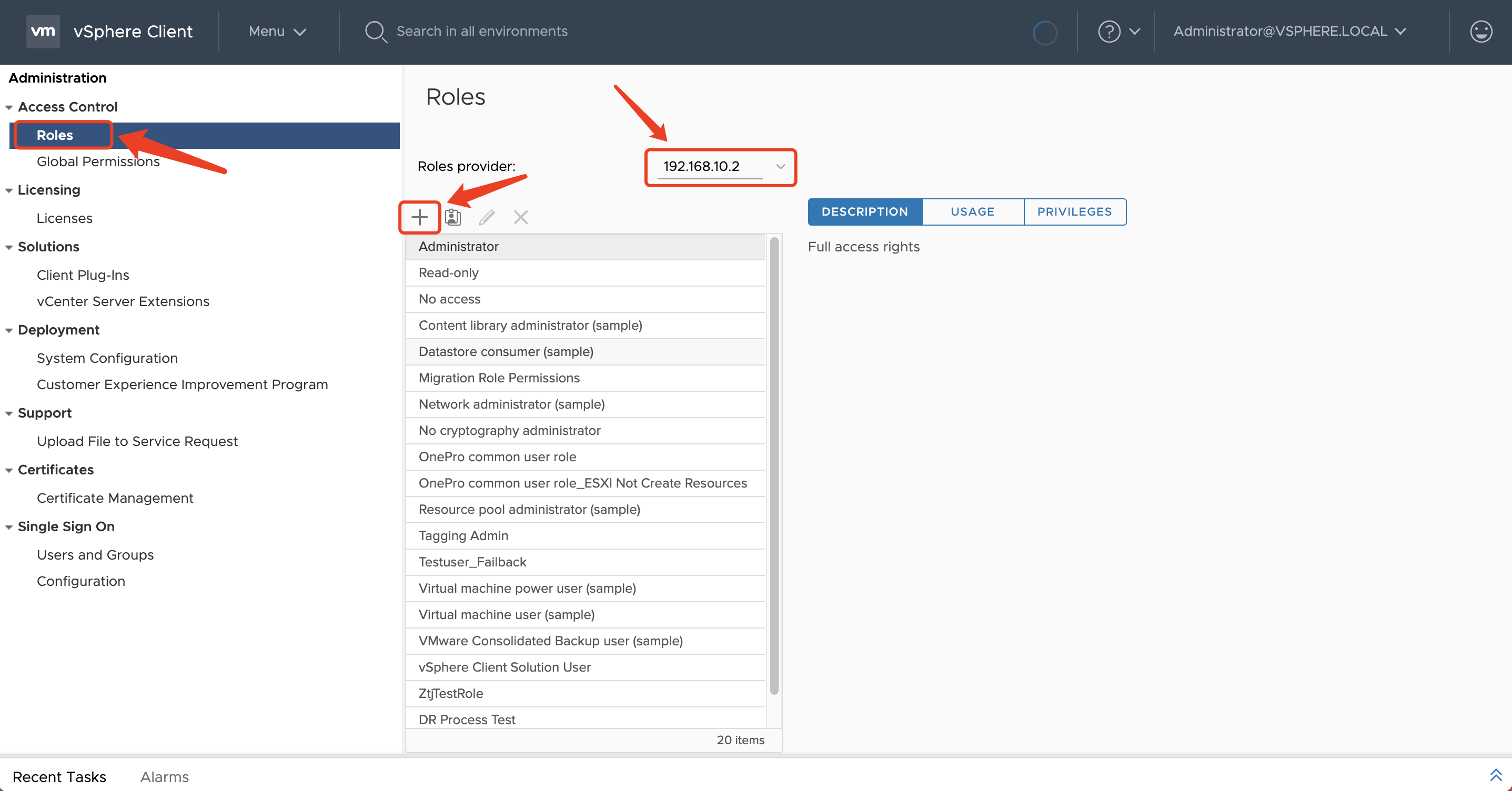Click the pencil edit role icon
This screenshot has width=1512, height=791.
[487, 218]
